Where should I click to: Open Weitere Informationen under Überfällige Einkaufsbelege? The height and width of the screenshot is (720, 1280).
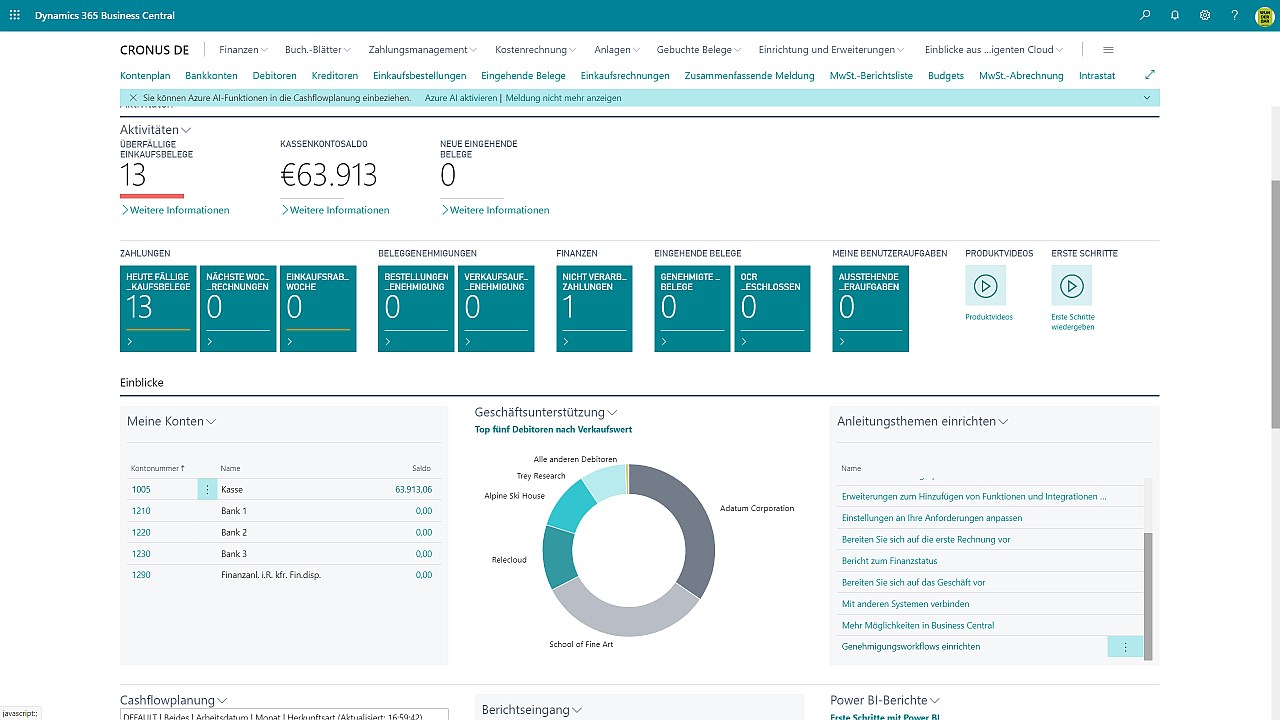click(x=176, y=210)
